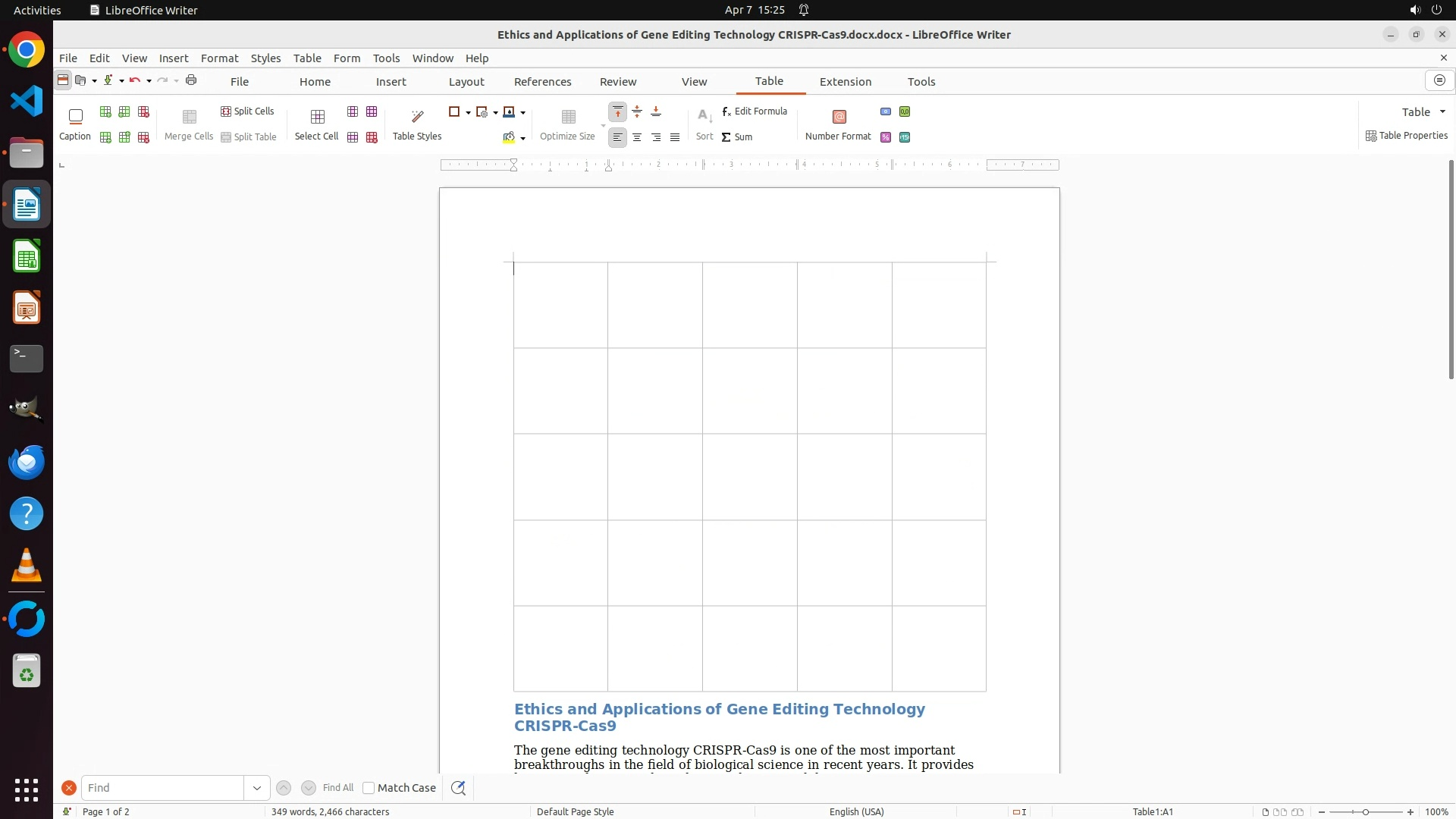Open the Styles menu
1456x819 pixels.
point(265,58)
